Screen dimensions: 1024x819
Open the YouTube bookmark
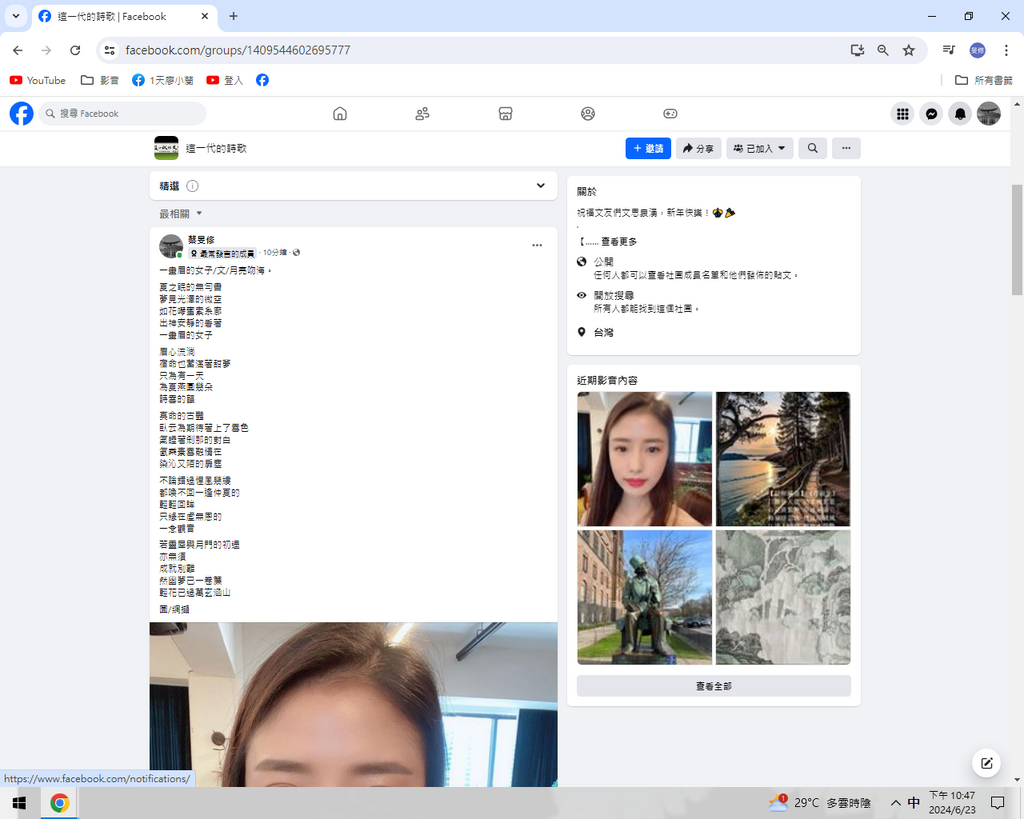pos(38,80)
